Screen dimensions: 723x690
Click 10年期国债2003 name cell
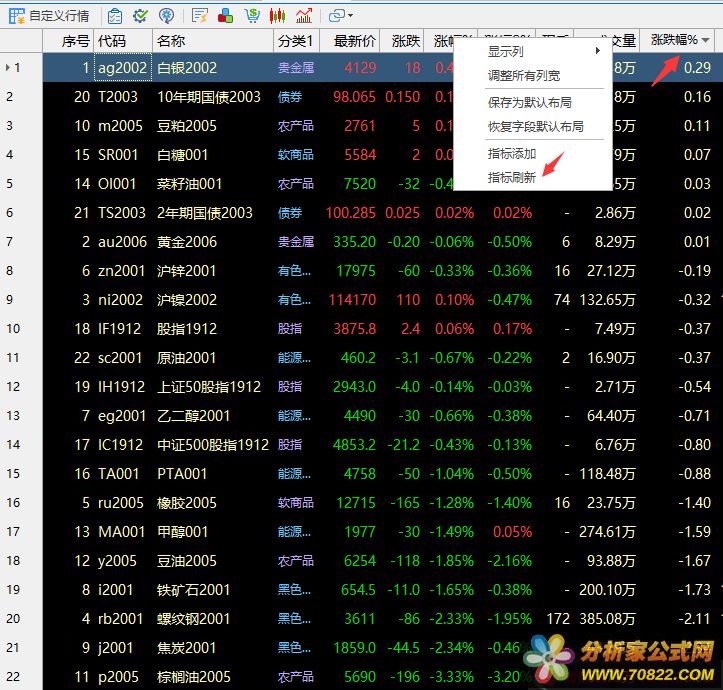point(209,97)
